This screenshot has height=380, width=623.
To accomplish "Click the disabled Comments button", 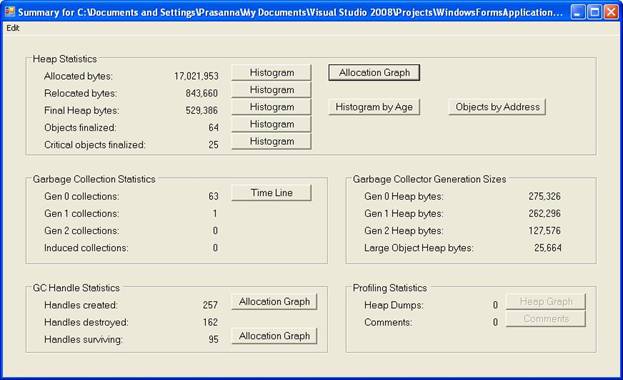I will coord(546,319).
